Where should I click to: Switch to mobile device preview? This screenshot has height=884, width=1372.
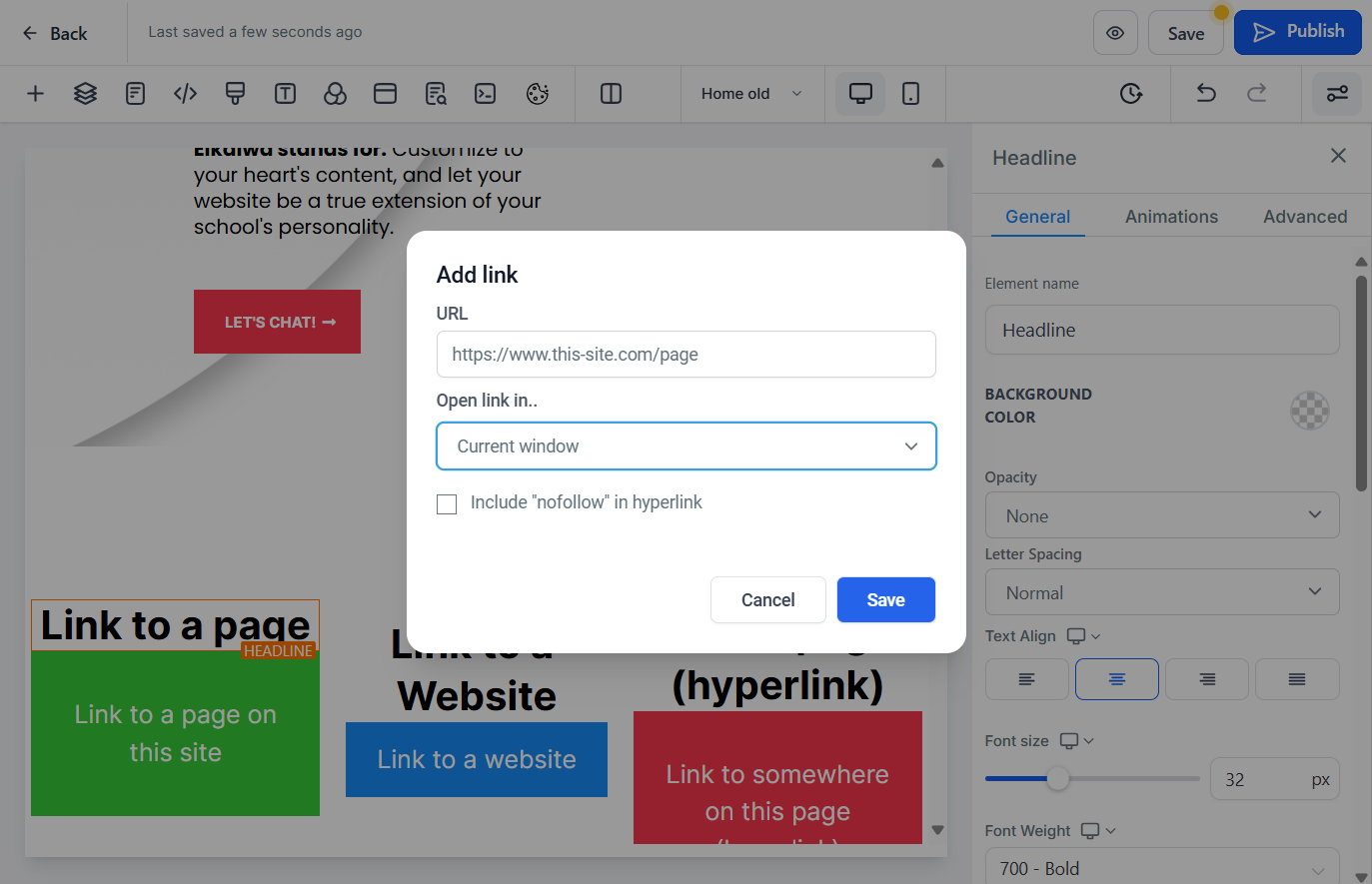[x=910, y=94]
